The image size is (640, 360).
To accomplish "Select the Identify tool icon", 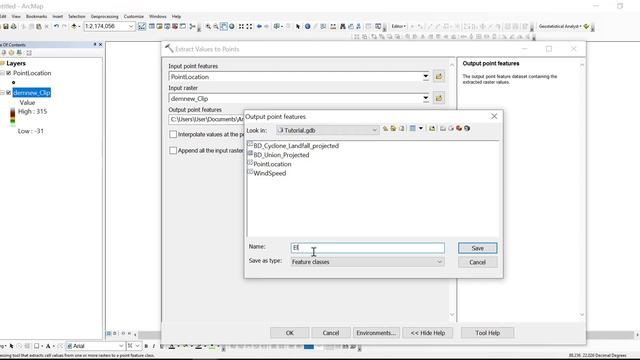I will (307, 27).
